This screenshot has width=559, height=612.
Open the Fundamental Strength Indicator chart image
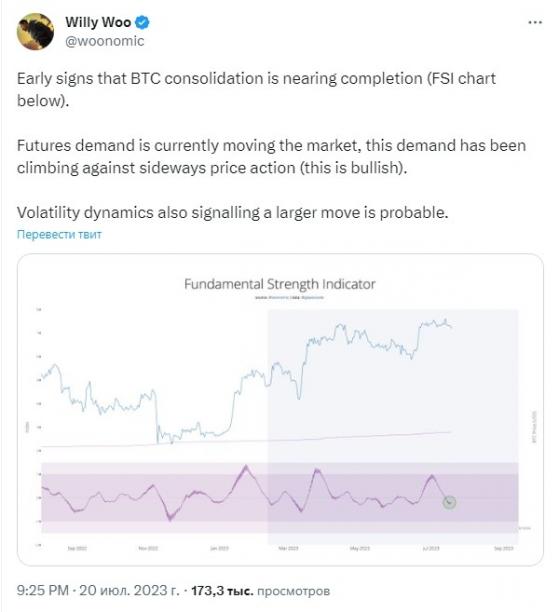pyautogui.click(x=280, y=409)
